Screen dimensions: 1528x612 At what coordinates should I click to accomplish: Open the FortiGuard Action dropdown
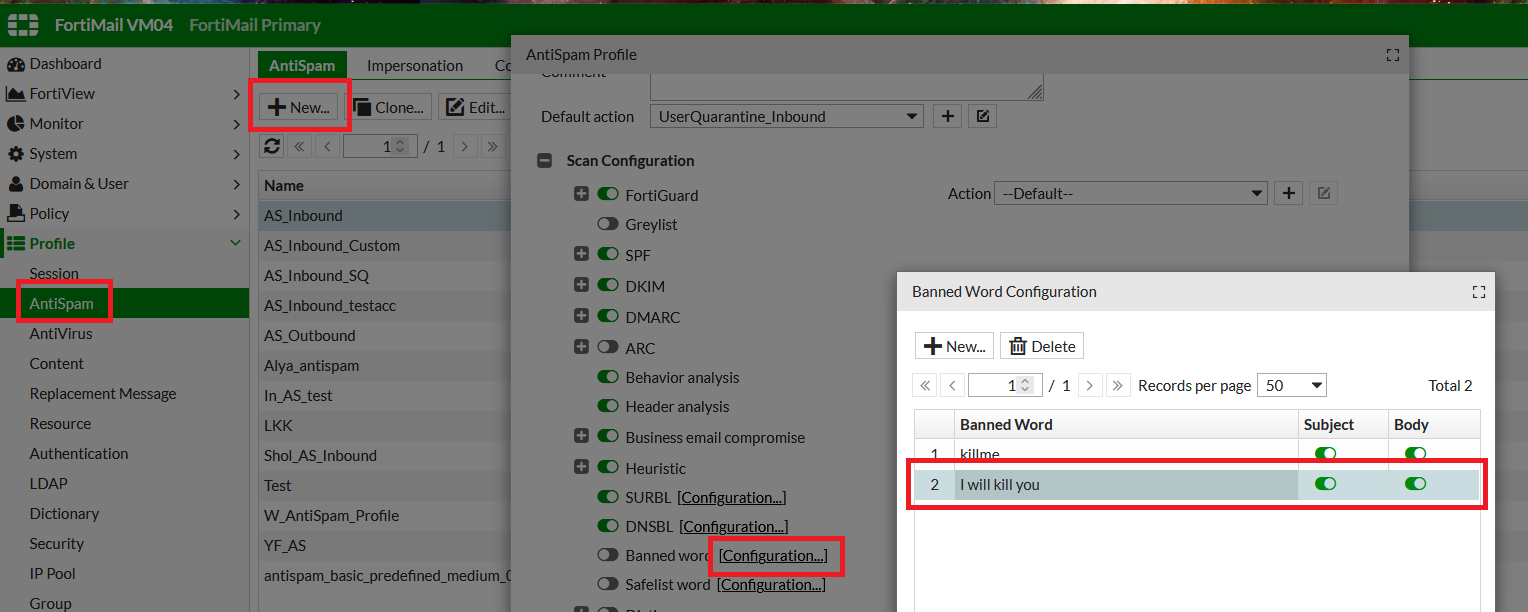coord(1131,194)
